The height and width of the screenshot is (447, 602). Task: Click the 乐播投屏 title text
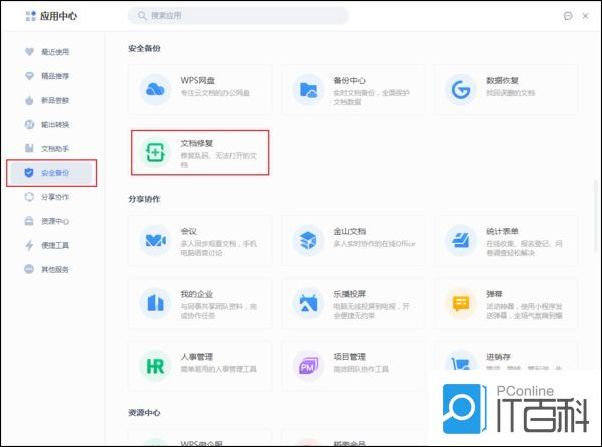(x=349, y=294)
